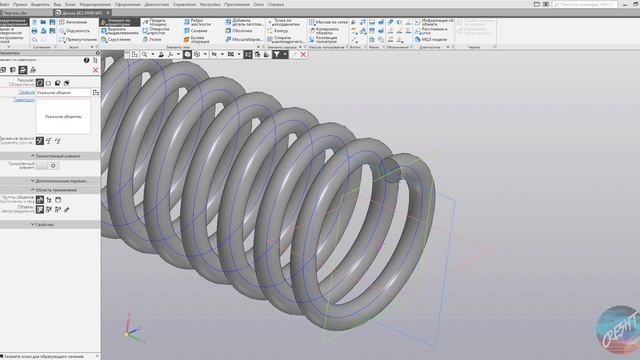Click the icon beside the Сечение field
Image resolution: width=640 pixels, height=360 pixels.
(96, 93)
